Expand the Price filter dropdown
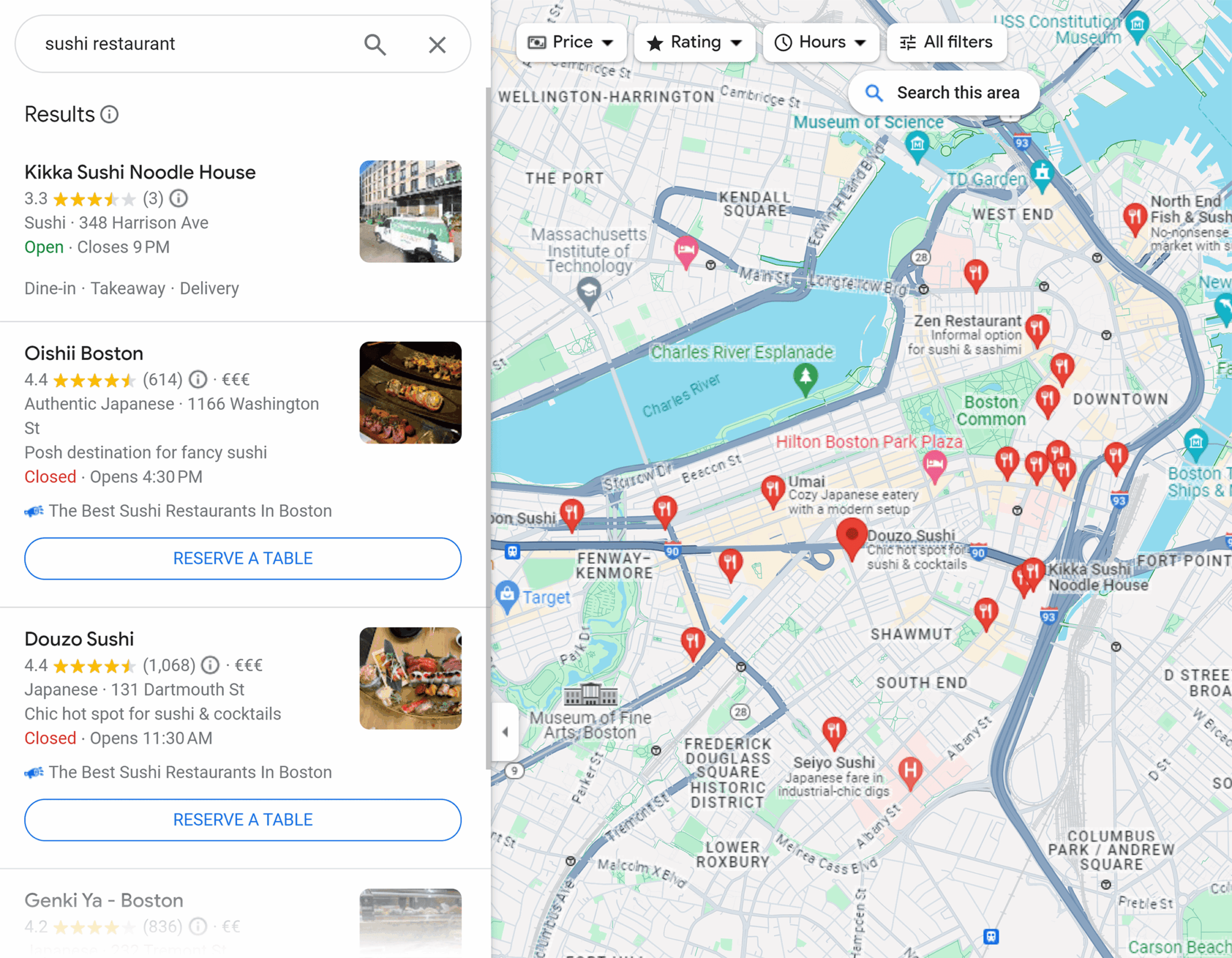This screenshot has width=1232, height=958. click(x=570, y=42)
